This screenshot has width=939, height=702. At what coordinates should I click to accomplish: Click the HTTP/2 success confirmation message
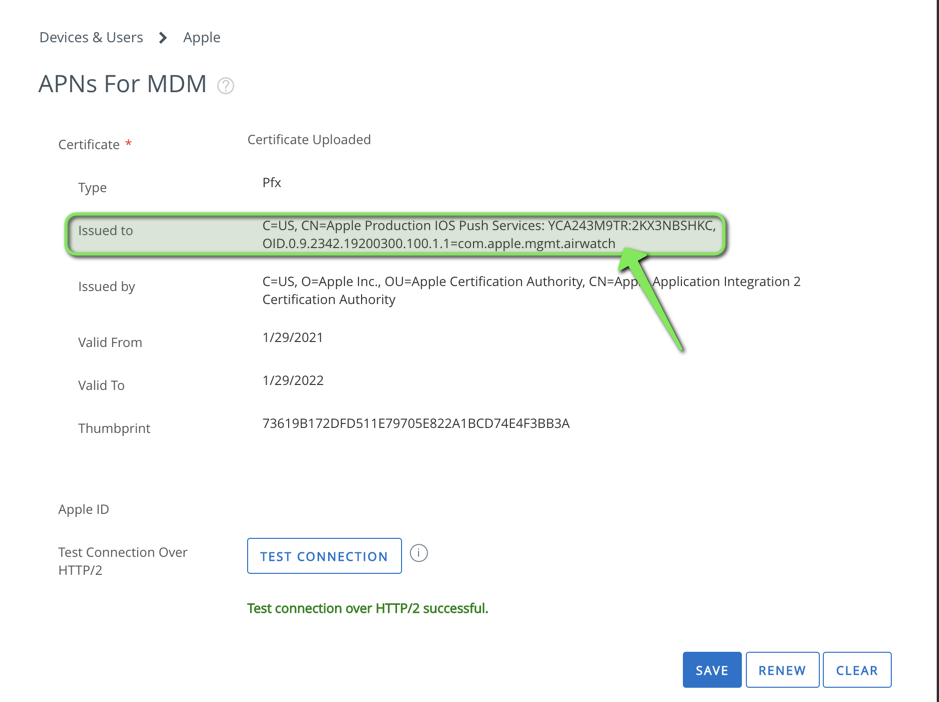pyautogui.click(x=367, y=608)
